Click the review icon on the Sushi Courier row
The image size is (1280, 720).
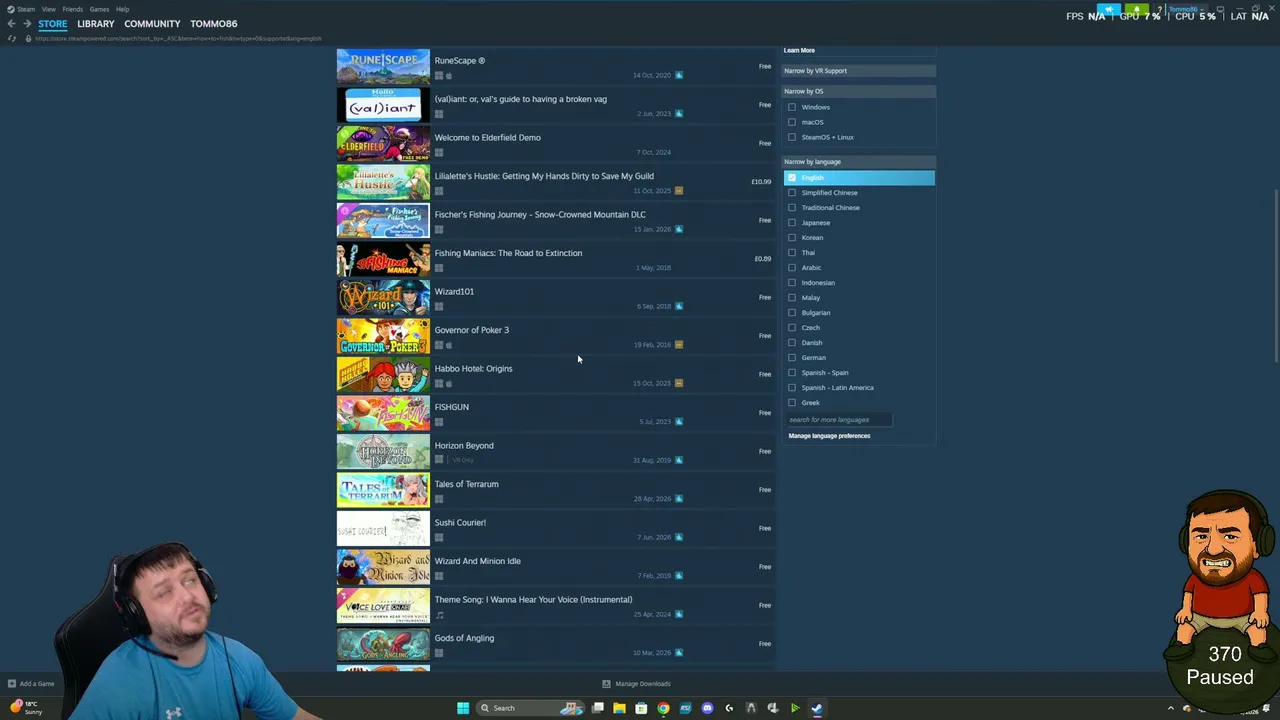[679, 537]
